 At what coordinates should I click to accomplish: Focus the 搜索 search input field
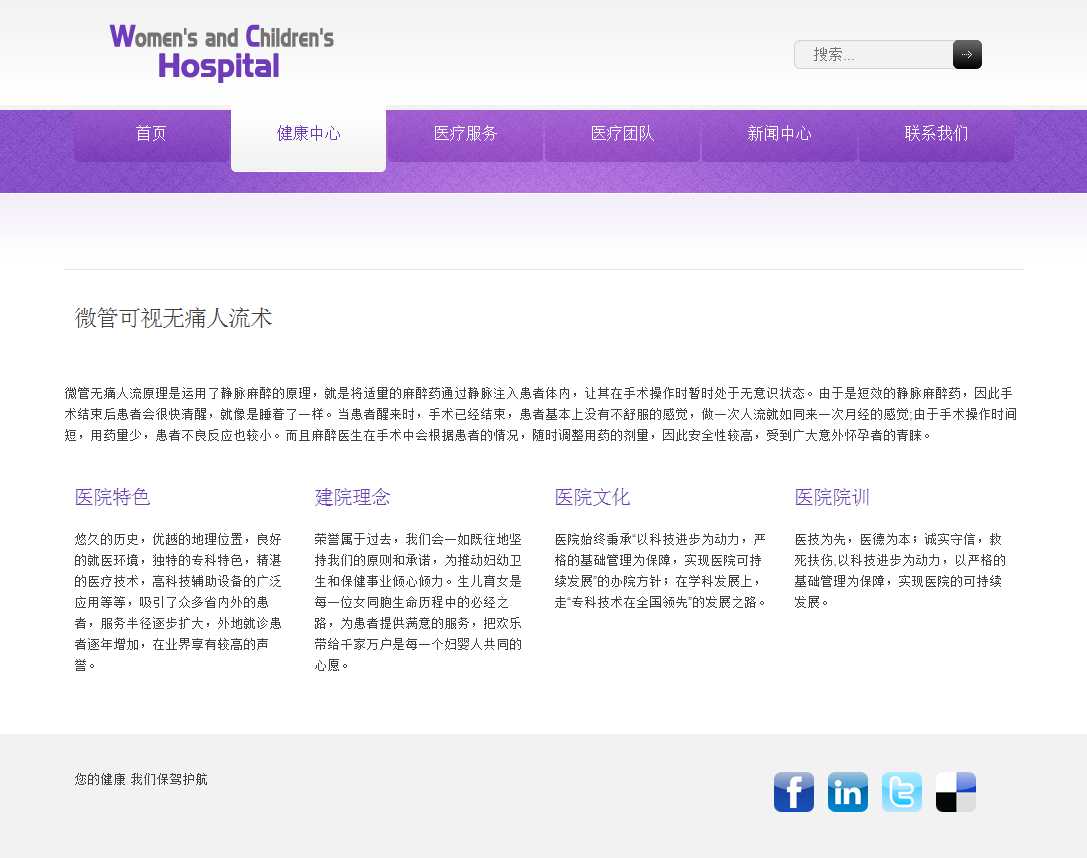tap(873, 55)
